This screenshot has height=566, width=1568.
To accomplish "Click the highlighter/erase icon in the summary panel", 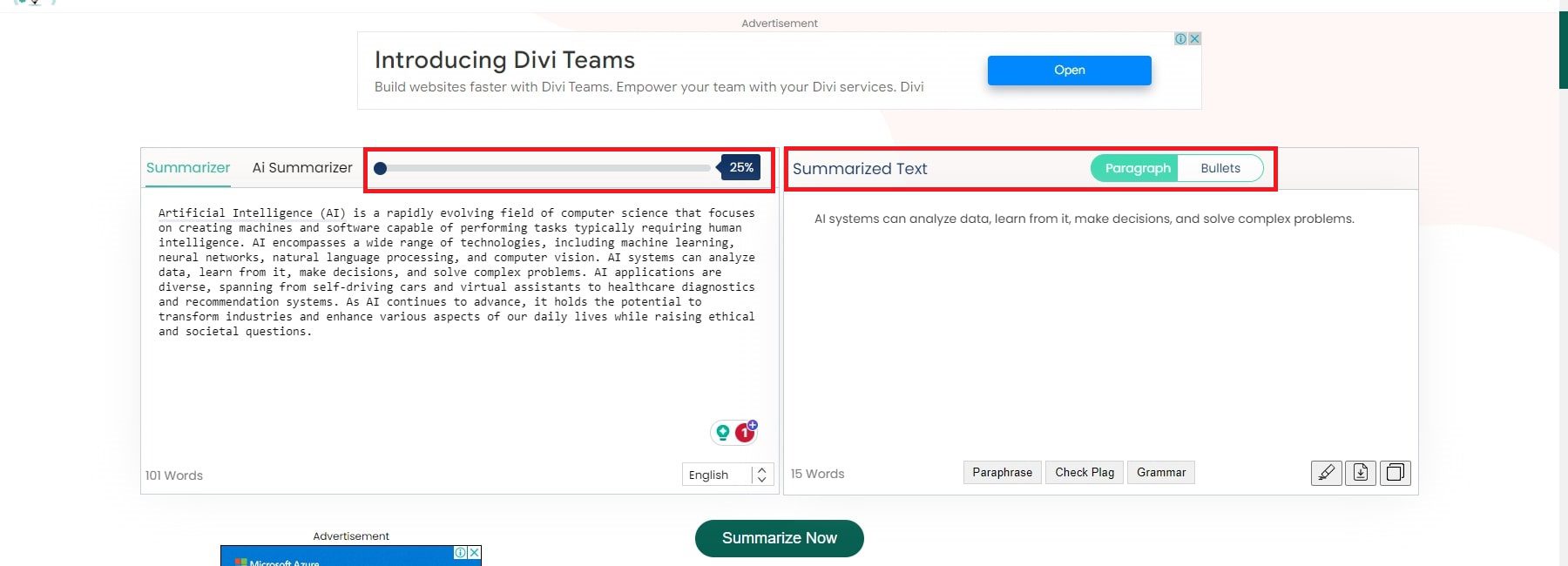I will pyautogui.click(x=1326, y=473).
